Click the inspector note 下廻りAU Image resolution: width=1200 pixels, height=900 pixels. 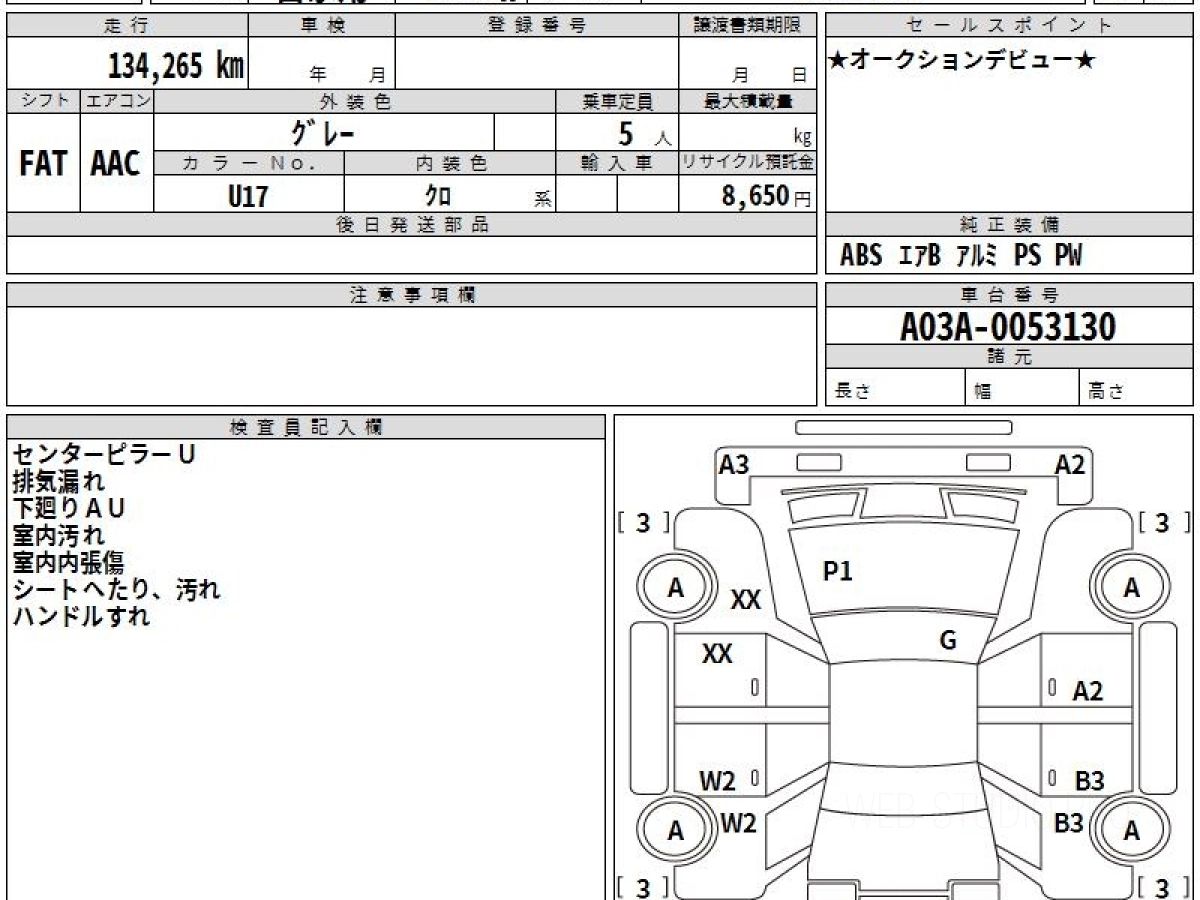[69, 508]
